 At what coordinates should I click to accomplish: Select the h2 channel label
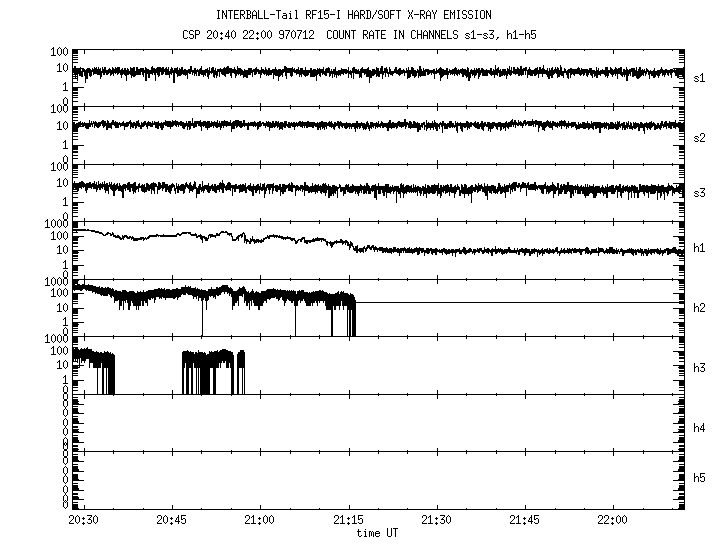tap(700, 308)
